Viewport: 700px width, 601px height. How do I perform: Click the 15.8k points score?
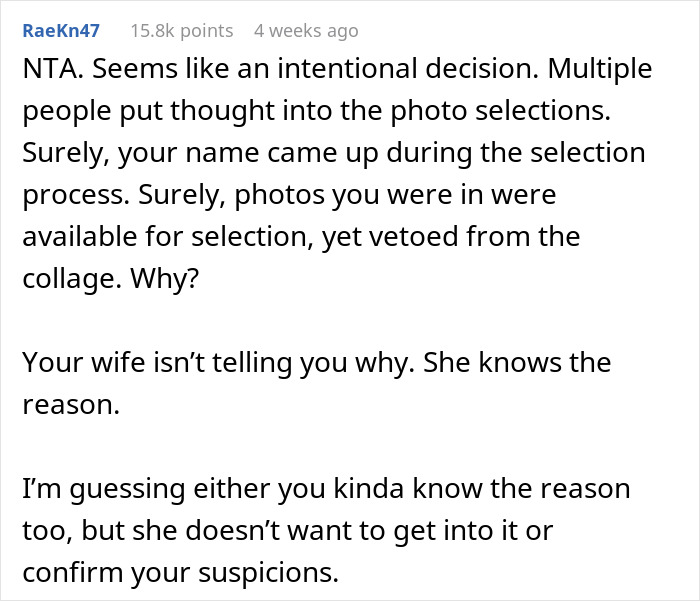point(181,31)
